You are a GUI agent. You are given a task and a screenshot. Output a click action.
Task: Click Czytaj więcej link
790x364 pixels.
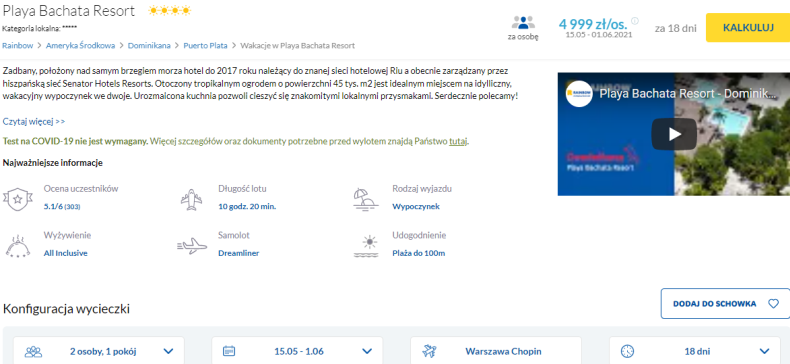pos(34,122)
